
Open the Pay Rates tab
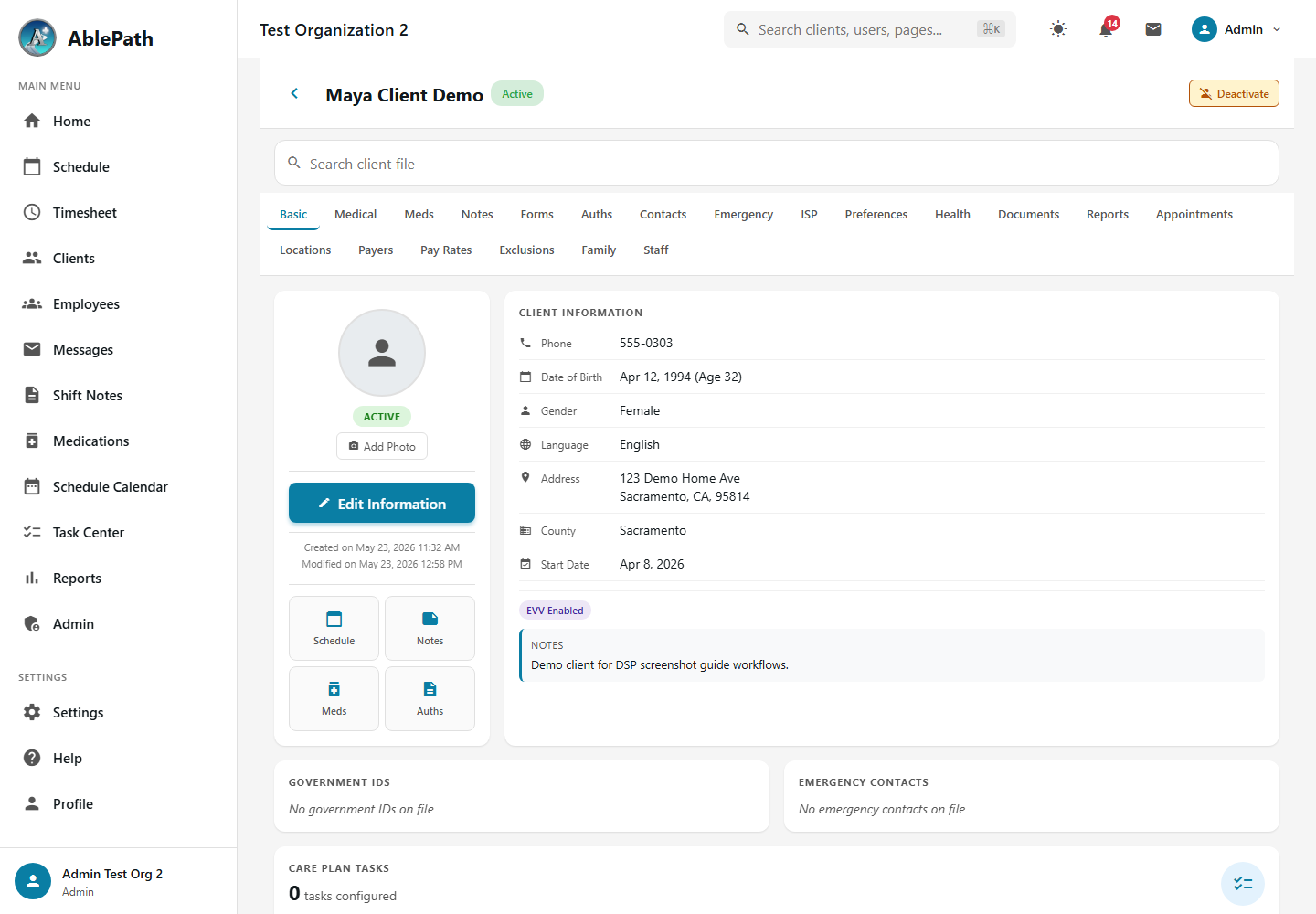pyautogui.click(x=446, y=250)
